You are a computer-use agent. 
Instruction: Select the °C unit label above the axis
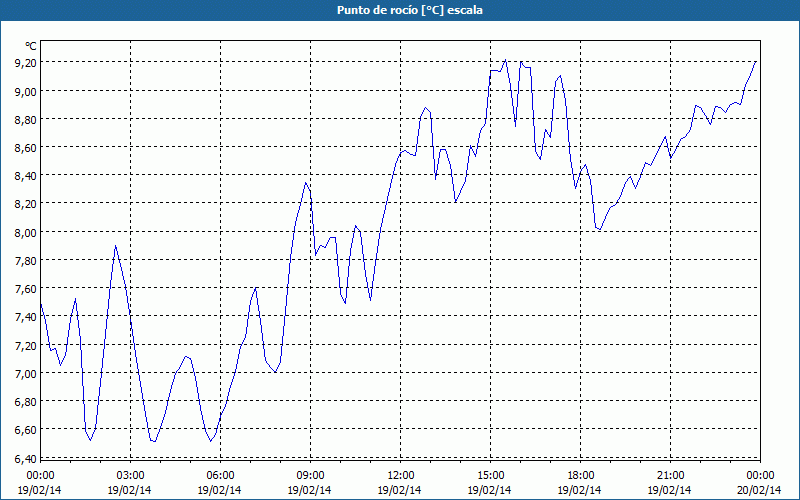[x=31, y=46]
